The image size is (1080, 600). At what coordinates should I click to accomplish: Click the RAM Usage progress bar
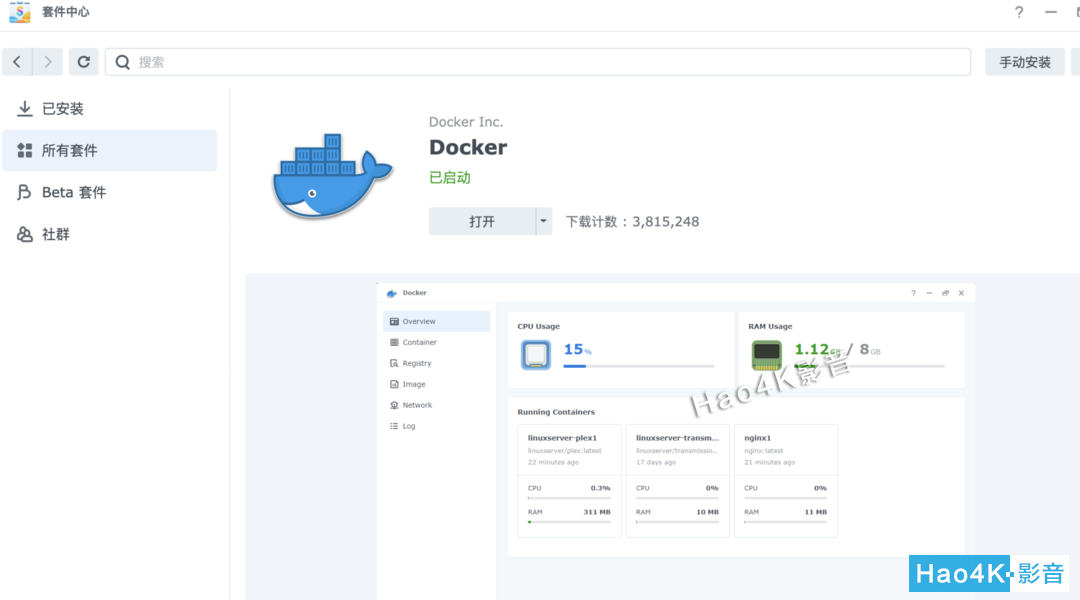pyautogui.click(x=870, y=366)
